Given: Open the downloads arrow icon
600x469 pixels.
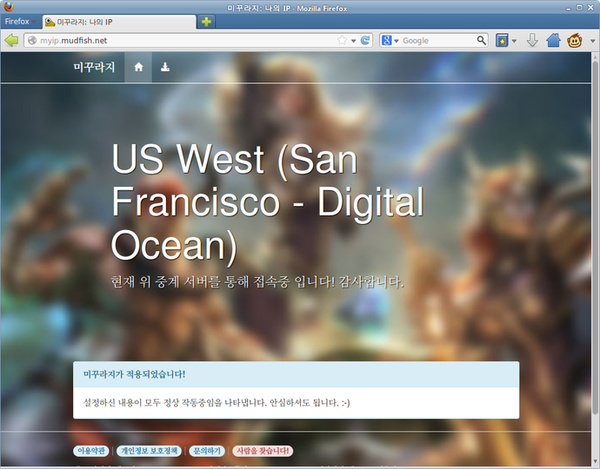Looking at the screenshot, I should [532, 40].
